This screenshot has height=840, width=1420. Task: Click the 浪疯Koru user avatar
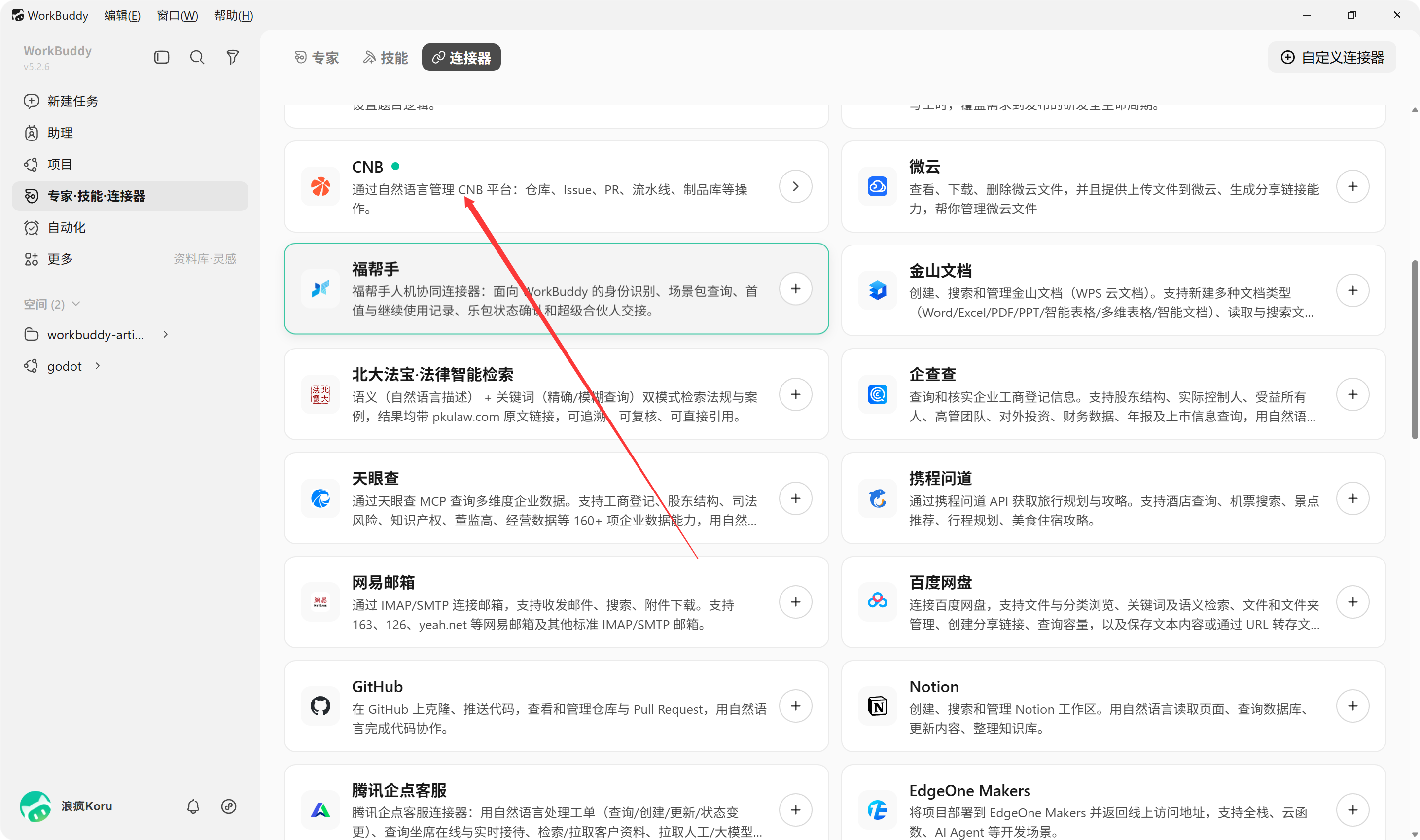35,806
